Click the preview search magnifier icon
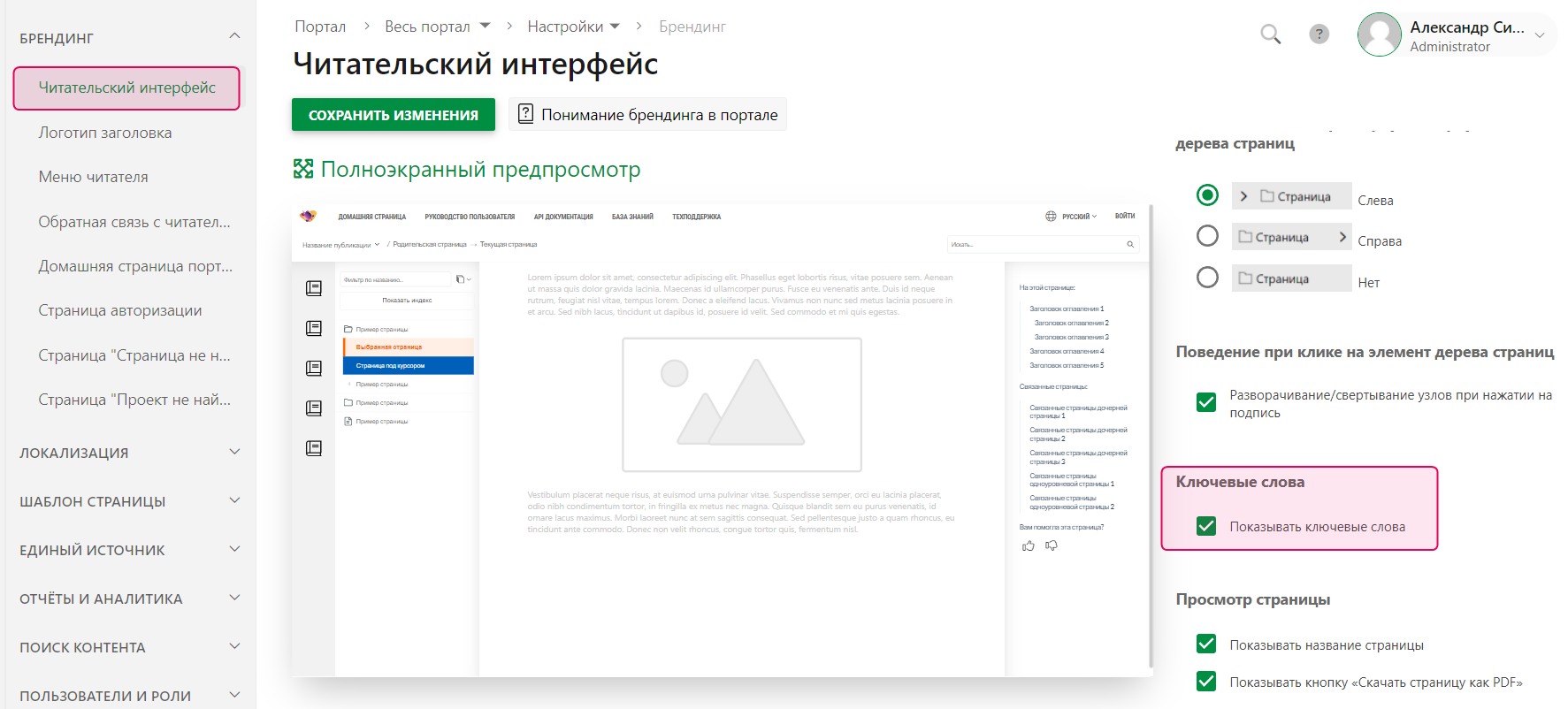 click(1130, 244)
